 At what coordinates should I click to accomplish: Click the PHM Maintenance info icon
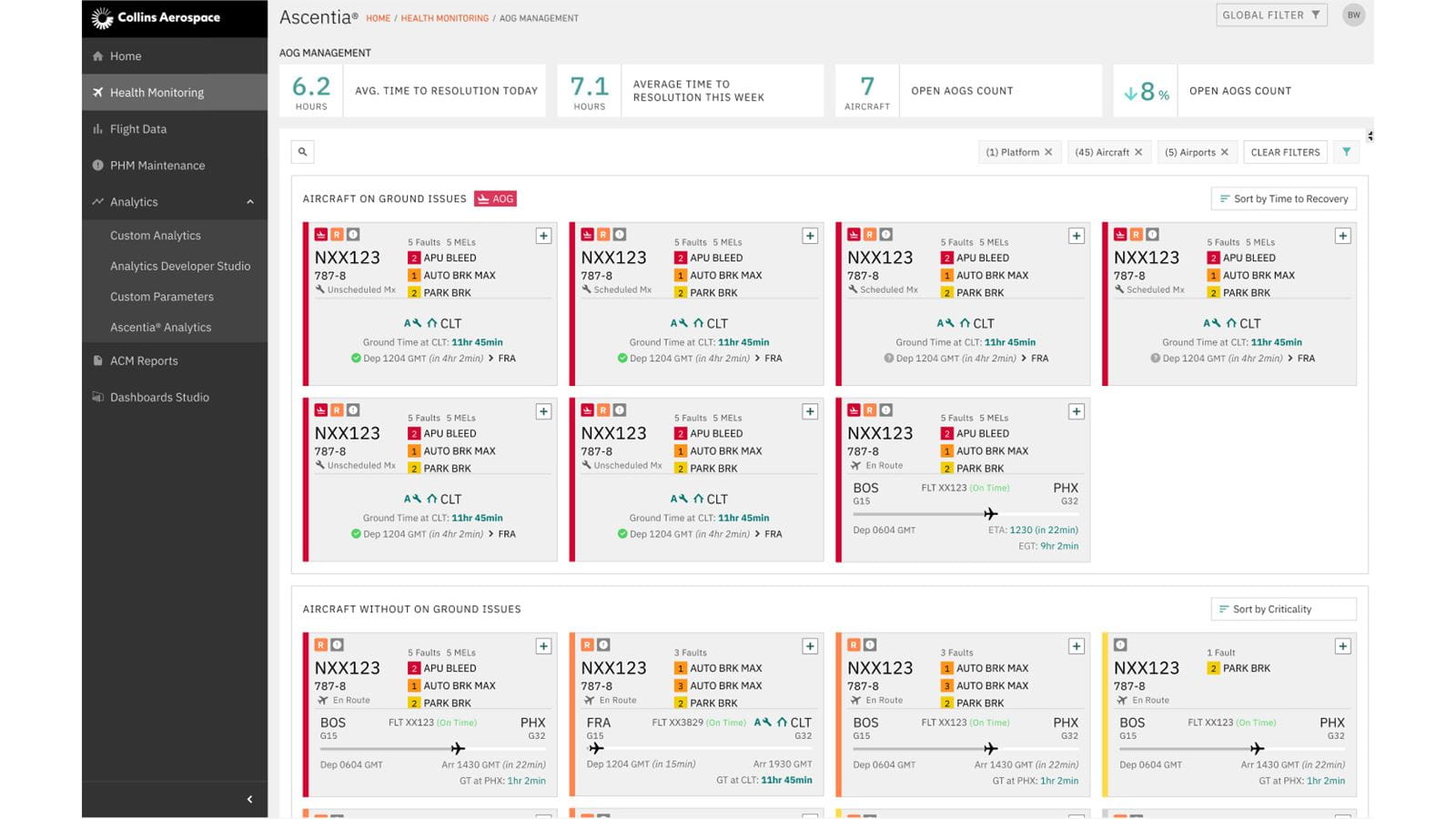[97, 165]
